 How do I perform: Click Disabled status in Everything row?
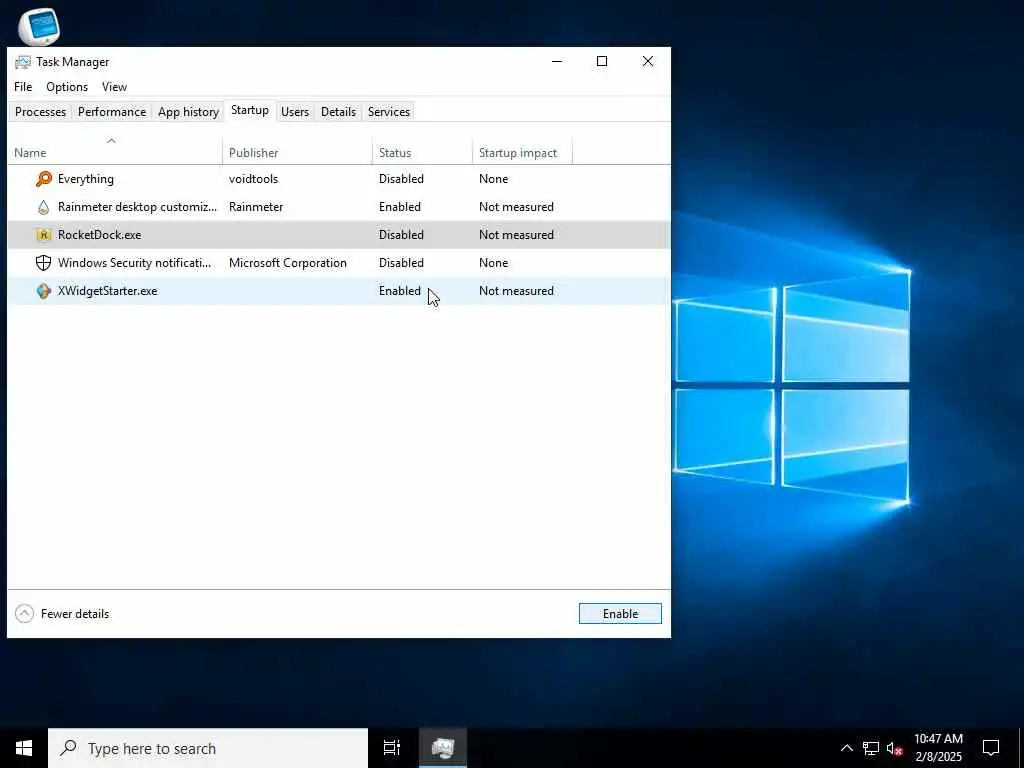[401, 179]
